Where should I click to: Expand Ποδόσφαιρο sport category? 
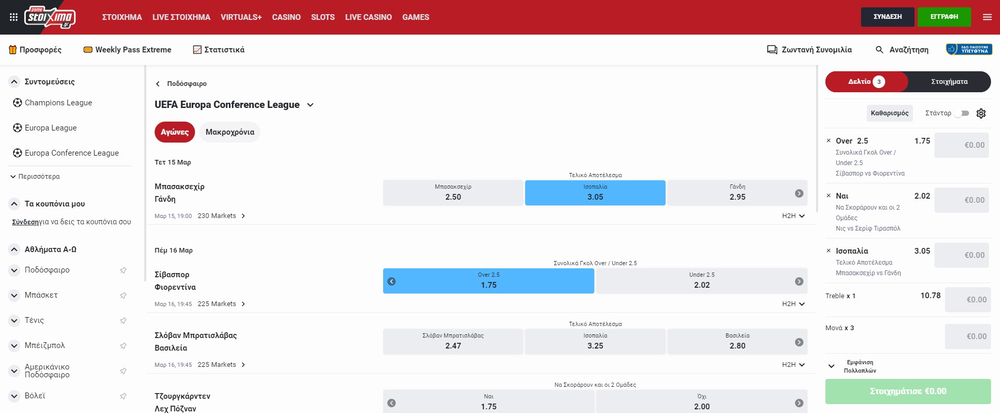(x=14, y=270)
